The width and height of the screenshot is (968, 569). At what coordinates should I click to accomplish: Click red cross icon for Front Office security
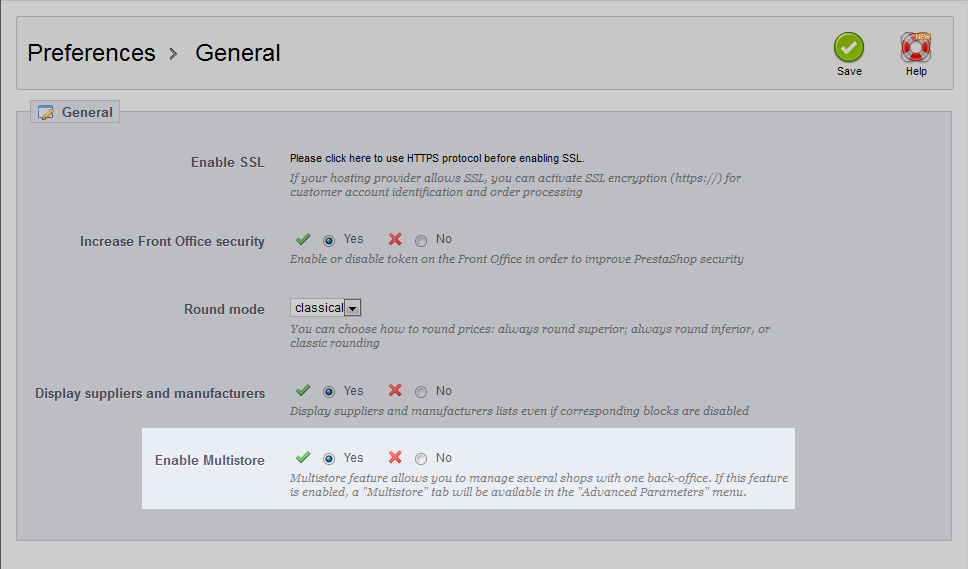(395, 239)
